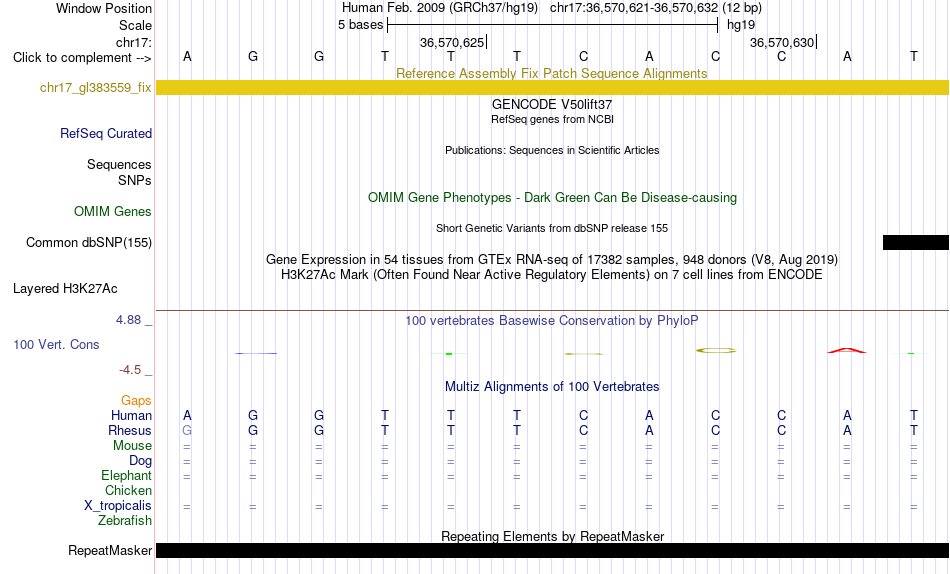The height and width of the screenshot is (574, 950).
Task: Click the hollow olive PhyloP conservation mark
Action: [716, 350]
